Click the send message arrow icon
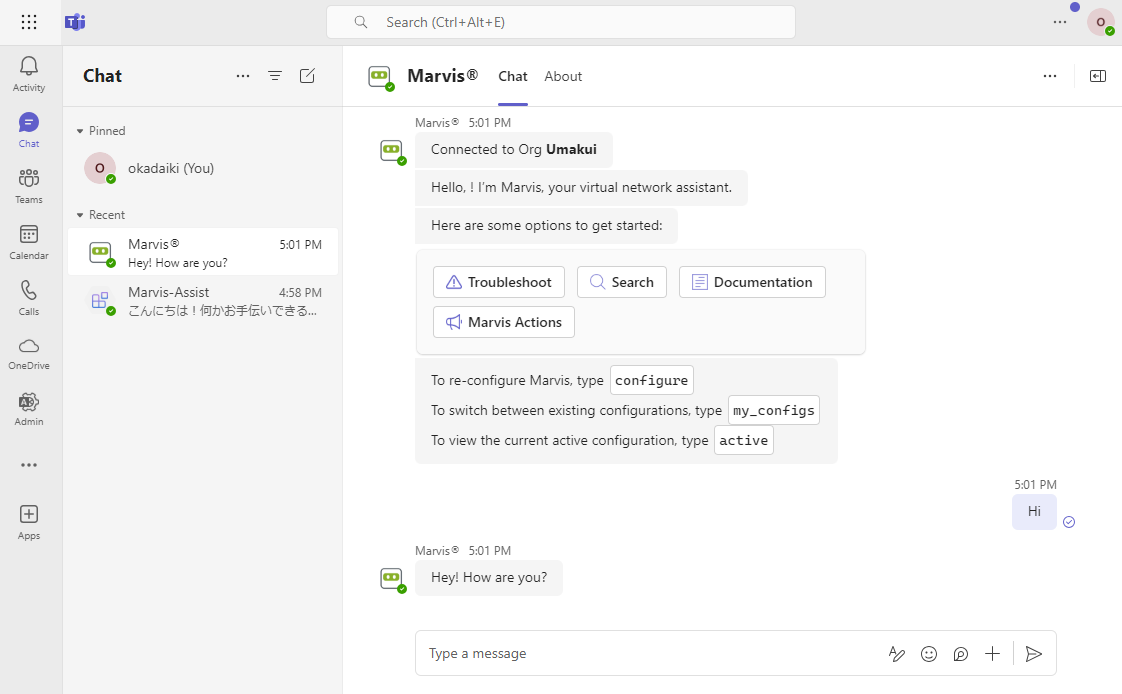 click(1034, 654)
